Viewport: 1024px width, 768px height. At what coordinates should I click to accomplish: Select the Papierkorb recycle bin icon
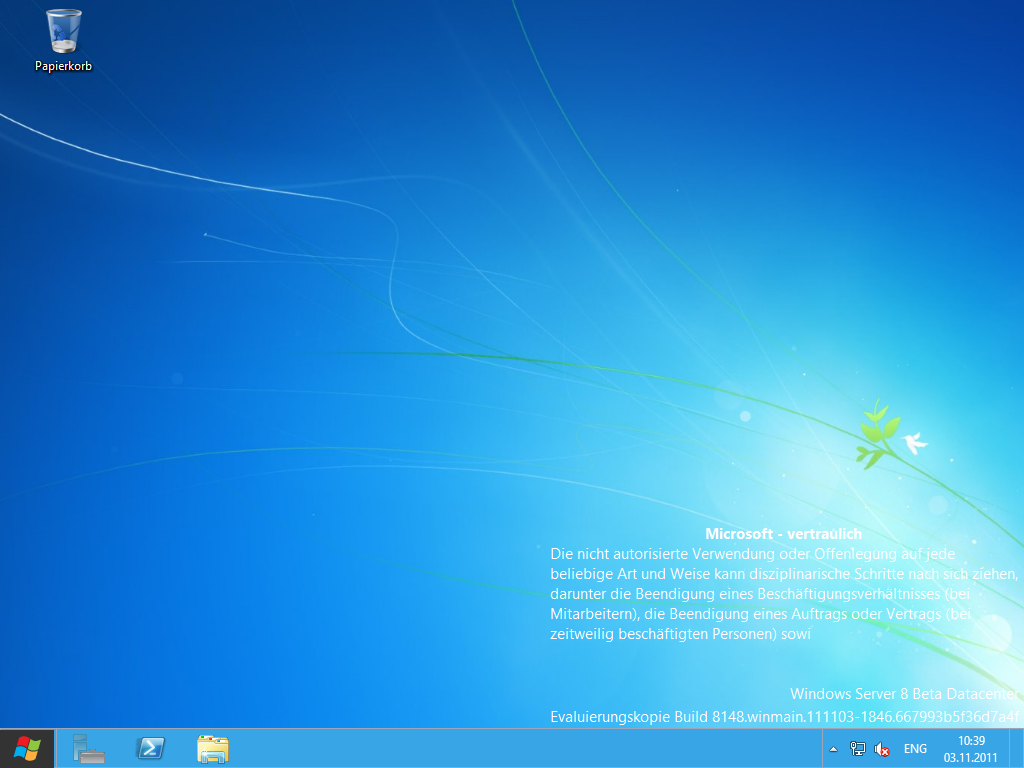[64, 31]
